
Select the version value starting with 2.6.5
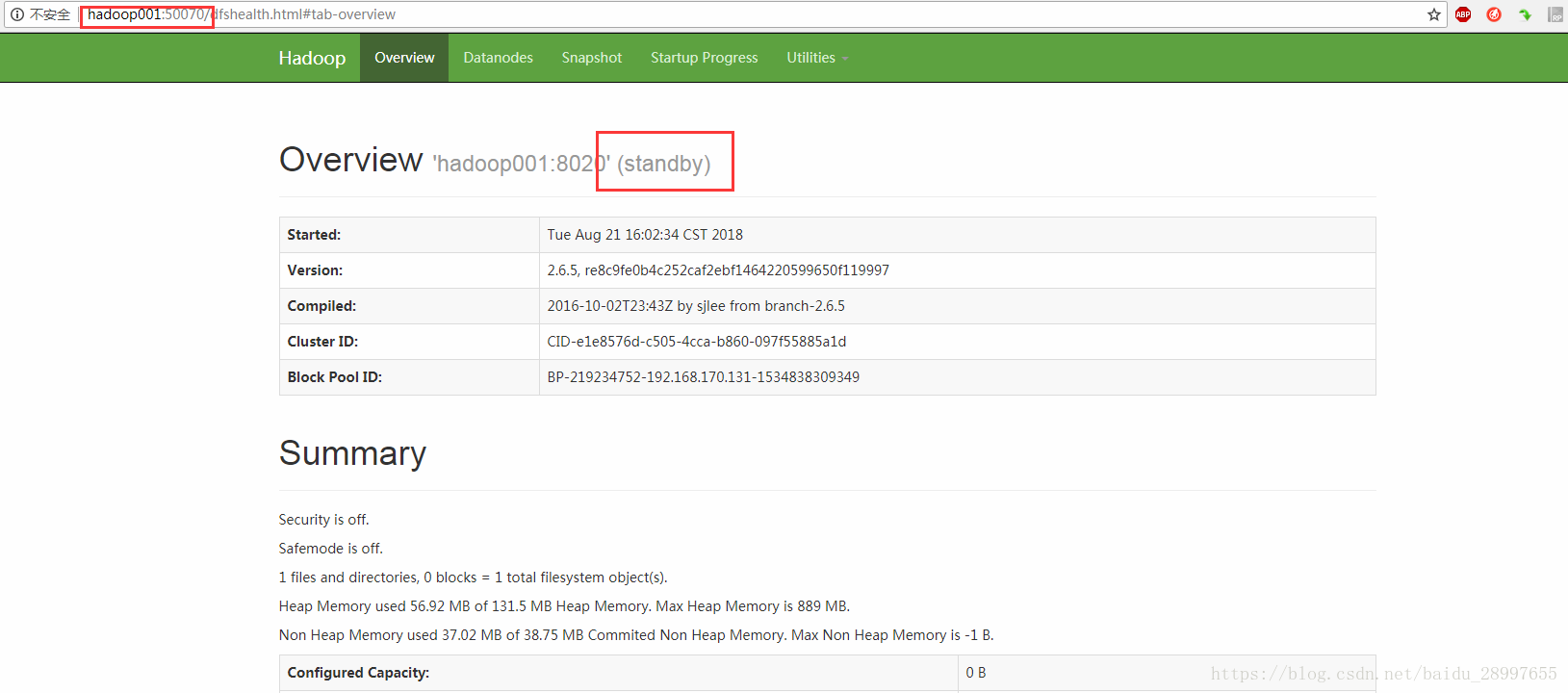coord(718,270)
